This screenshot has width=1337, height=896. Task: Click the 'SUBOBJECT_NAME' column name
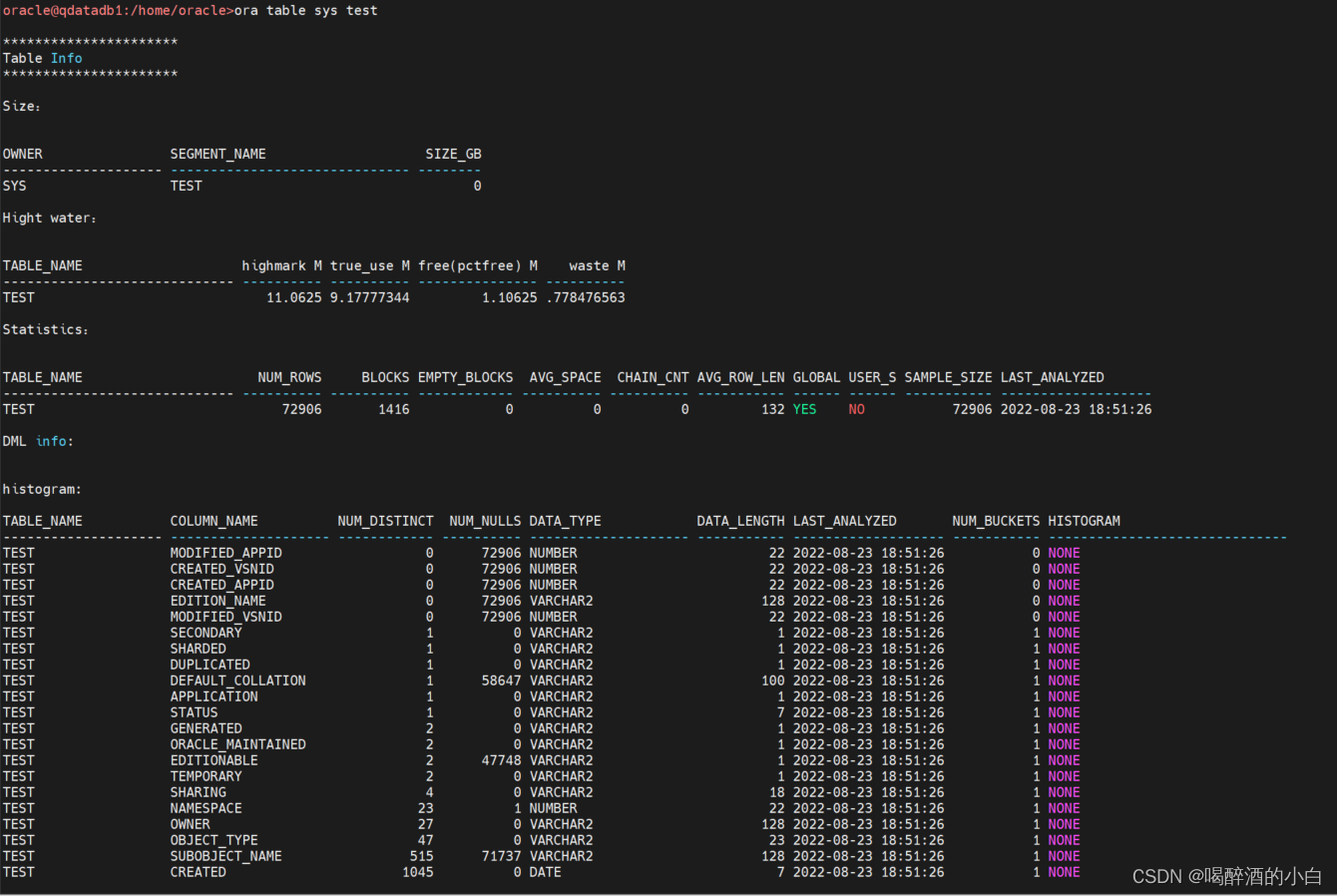[x=225, y=856]
